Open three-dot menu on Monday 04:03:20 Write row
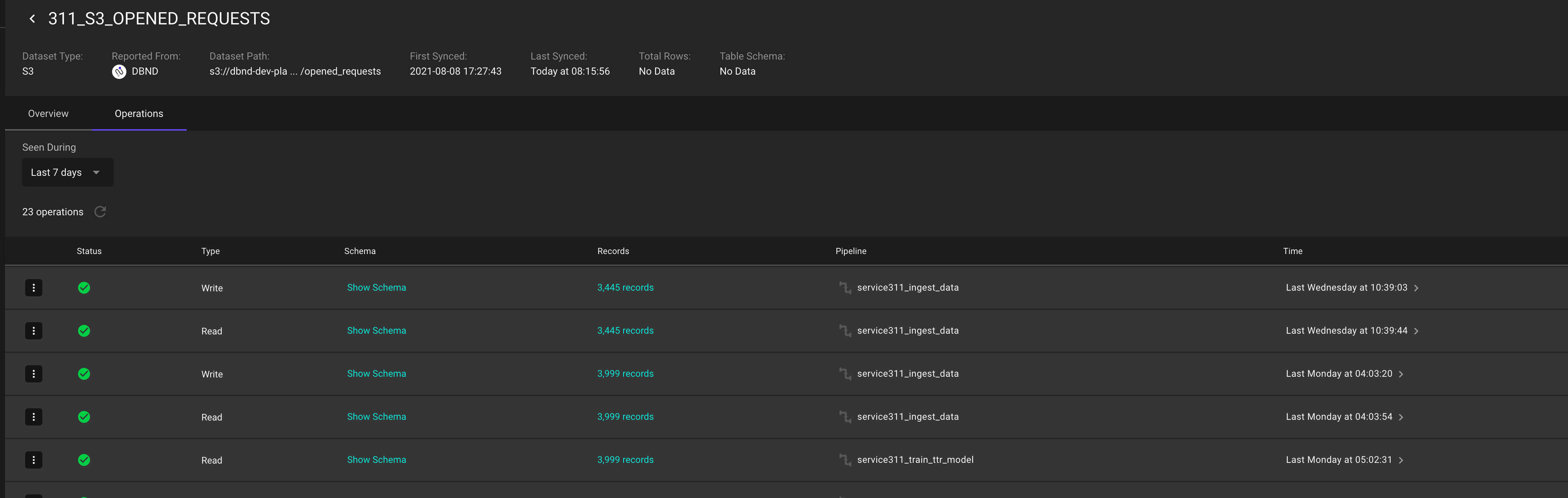 (x=33, y=374)
